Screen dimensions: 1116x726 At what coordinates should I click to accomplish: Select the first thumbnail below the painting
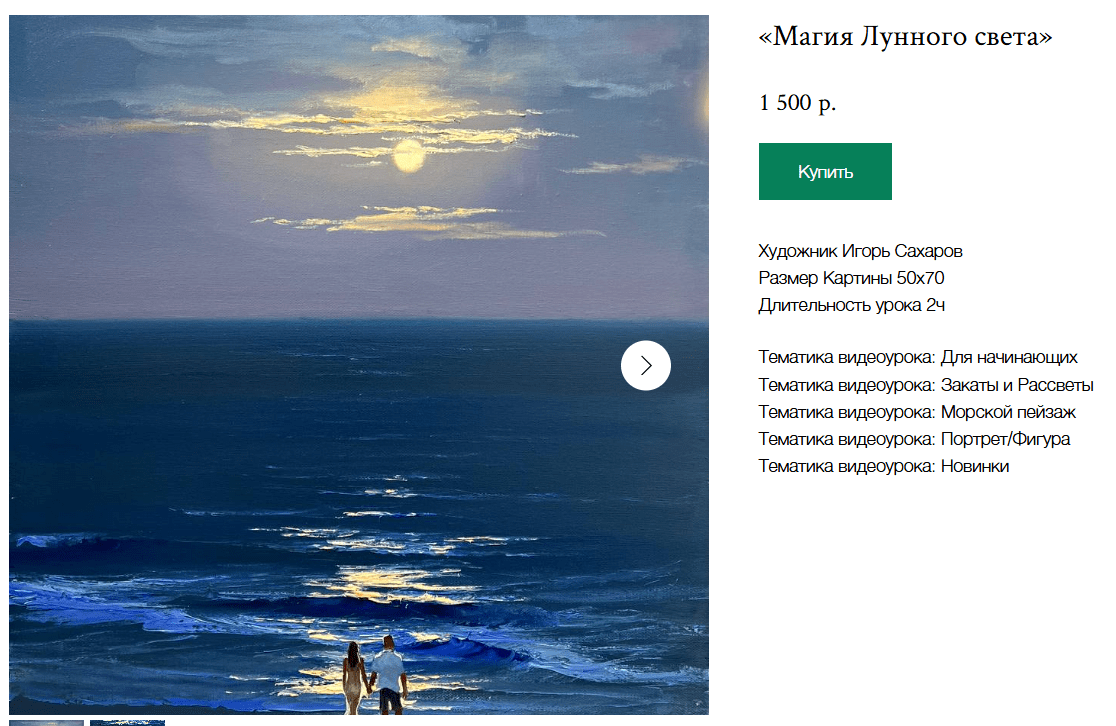(x=46, y=722)
